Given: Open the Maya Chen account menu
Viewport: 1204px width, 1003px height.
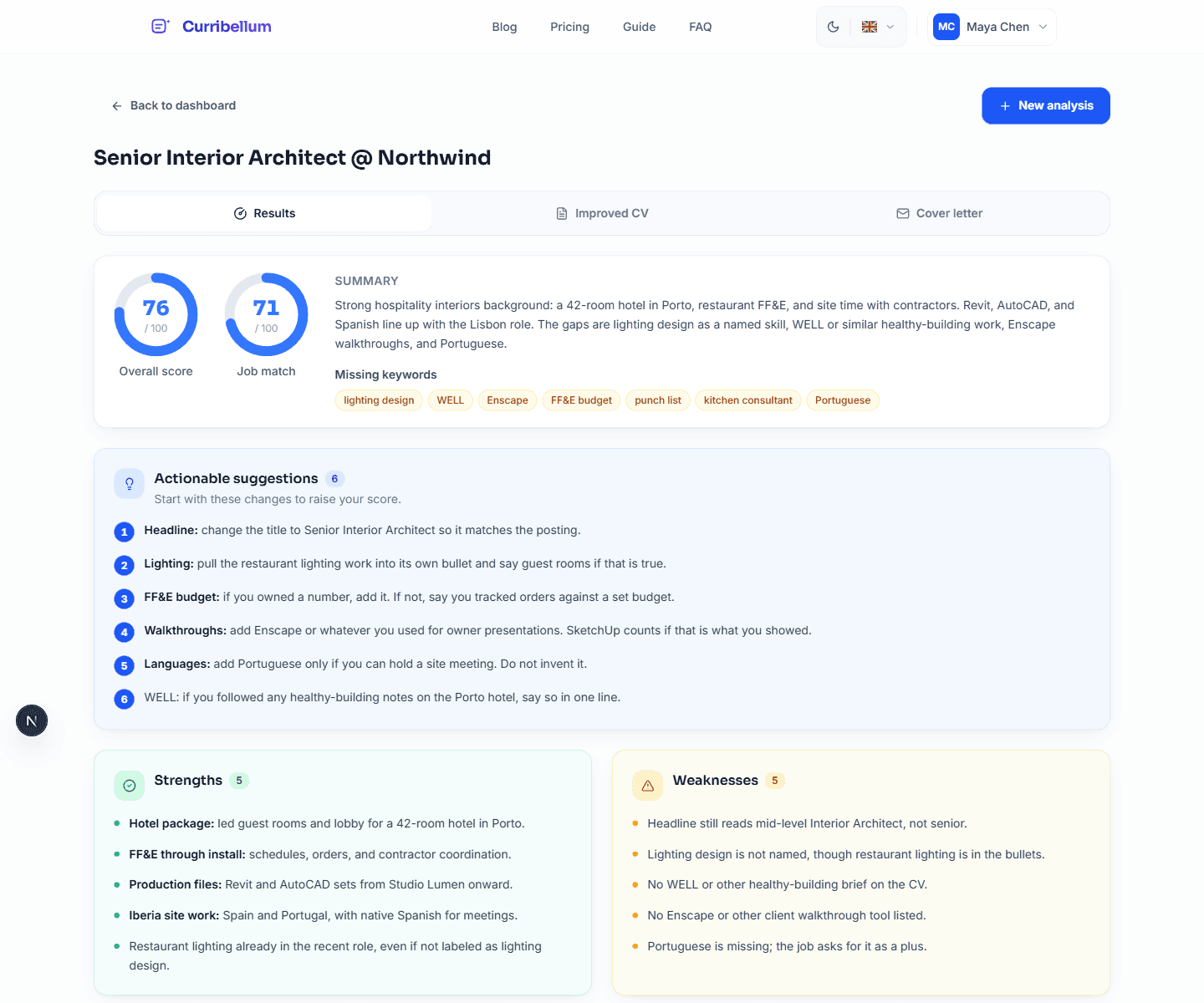Looking at the screenshot, I should click(992, 27).
